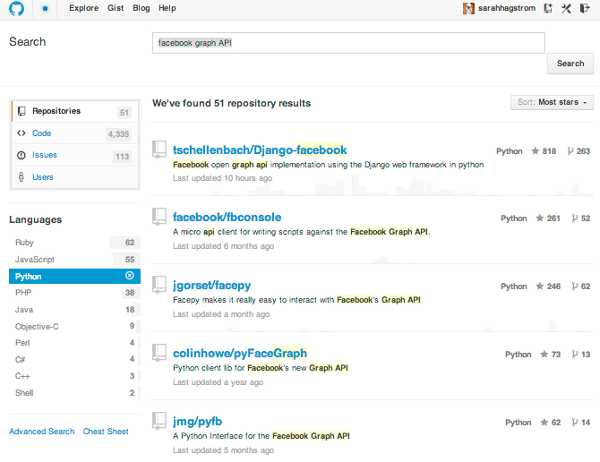Screen dimensions: 600x462
Task: Filter results by Ruby language
Action: click(75, 242)
